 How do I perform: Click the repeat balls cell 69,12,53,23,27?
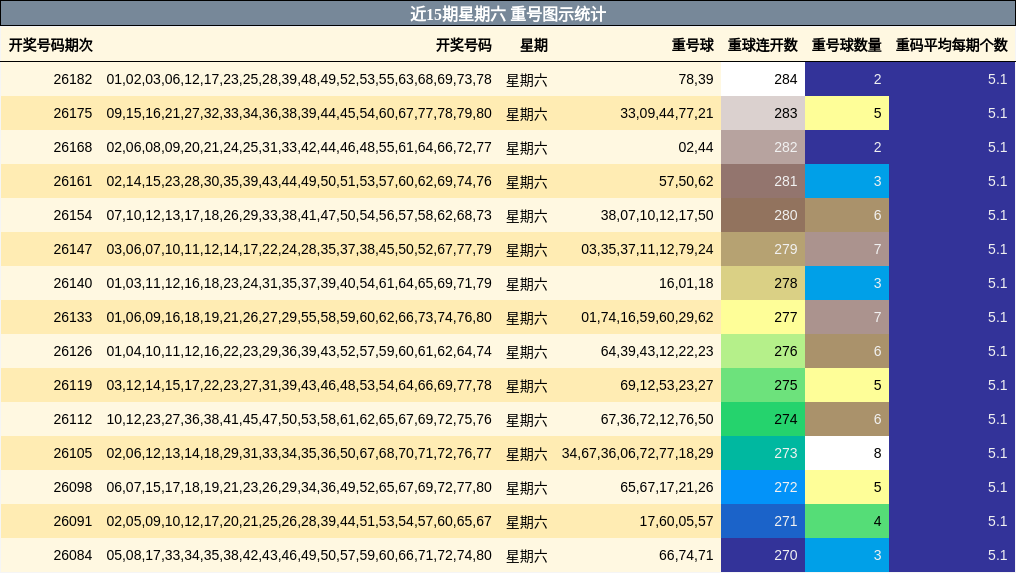666,386
